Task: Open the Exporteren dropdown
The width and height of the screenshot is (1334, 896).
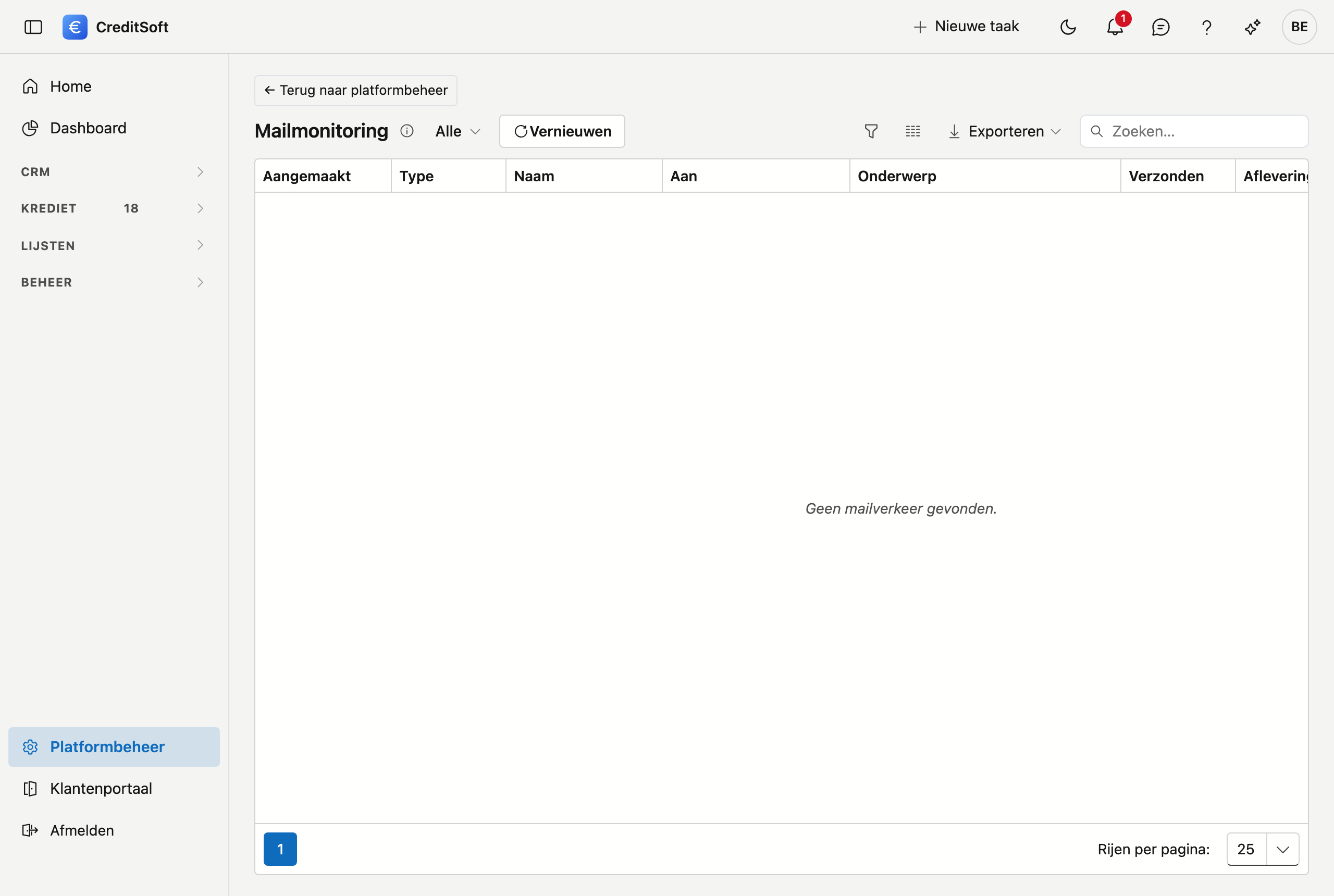Action: point(1004,131)
